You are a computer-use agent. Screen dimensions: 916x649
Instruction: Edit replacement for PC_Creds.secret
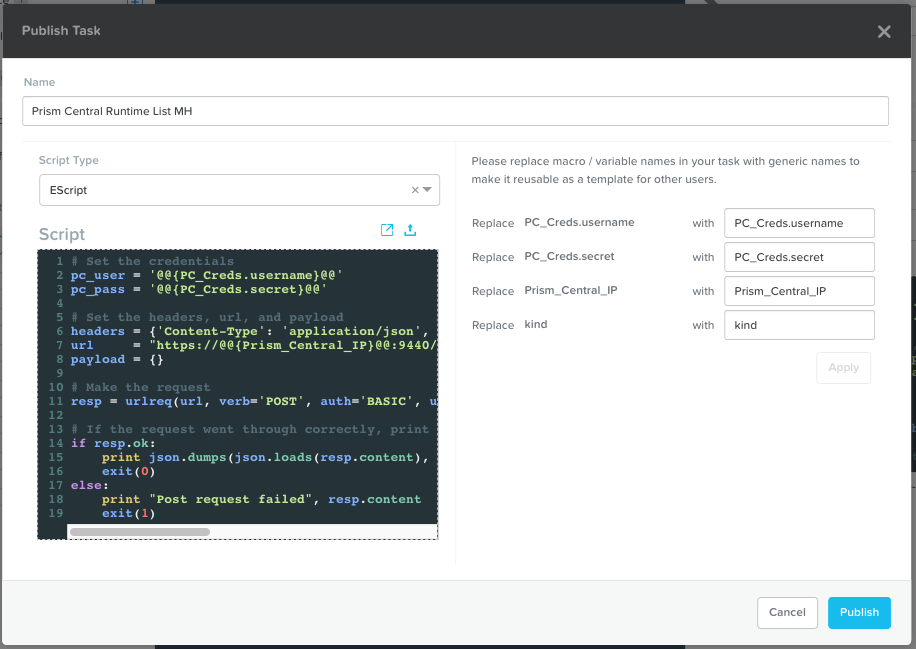(799, 257)
